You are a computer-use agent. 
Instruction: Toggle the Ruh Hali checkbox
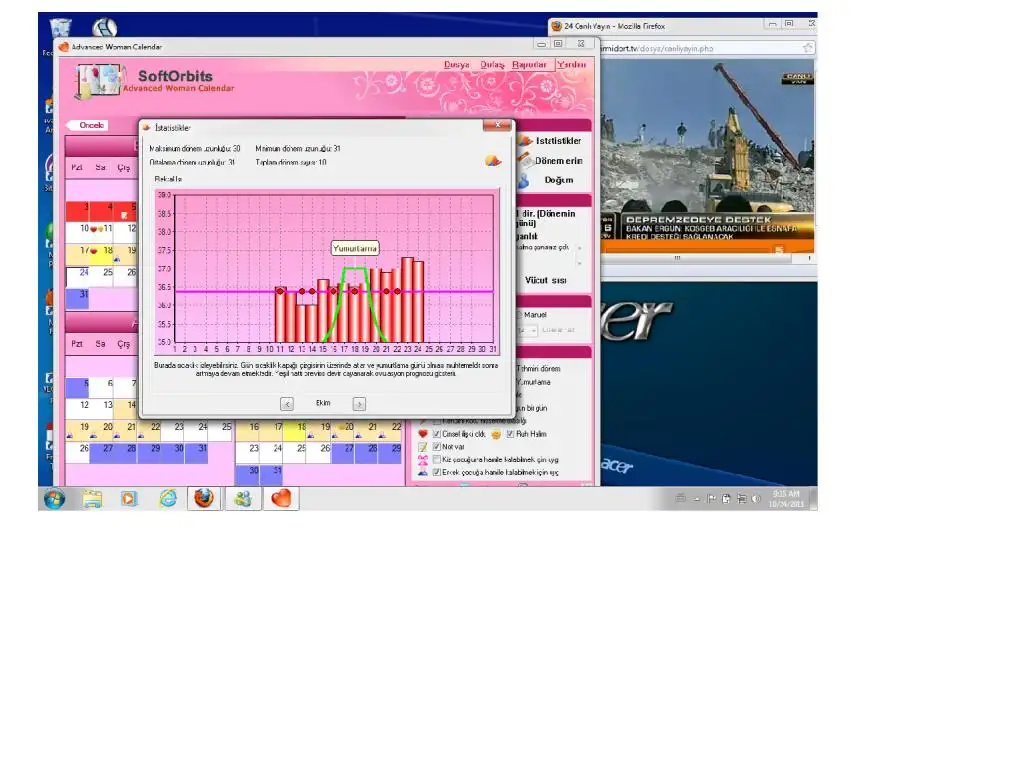pyautogui.click(x=510, y=434)
